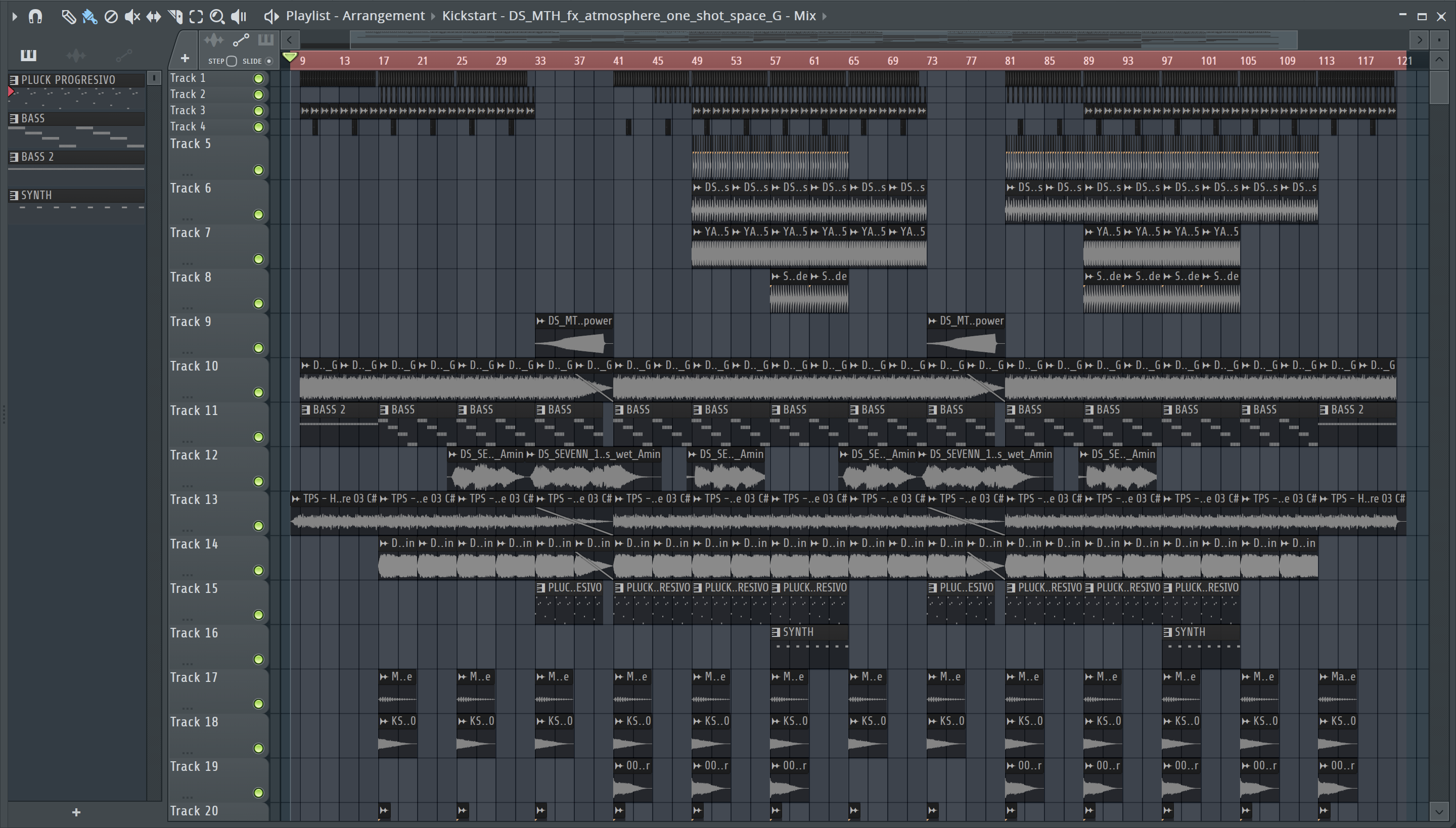This screenshot has height=828, width=1456.
Task: Select the Playback speaker tool
Action: coord(239,17)
